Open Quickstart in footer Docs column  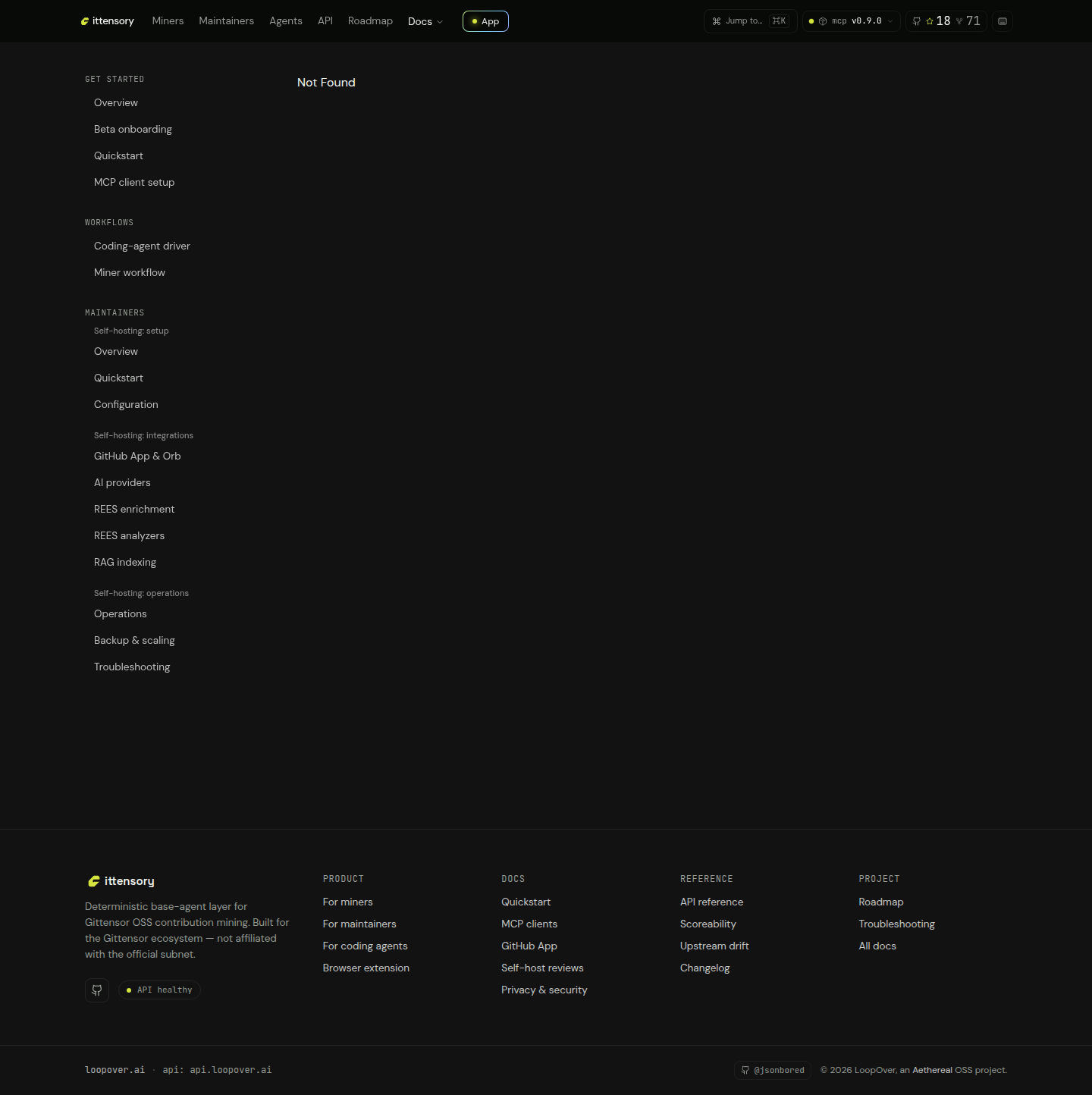tap(526, 902)
